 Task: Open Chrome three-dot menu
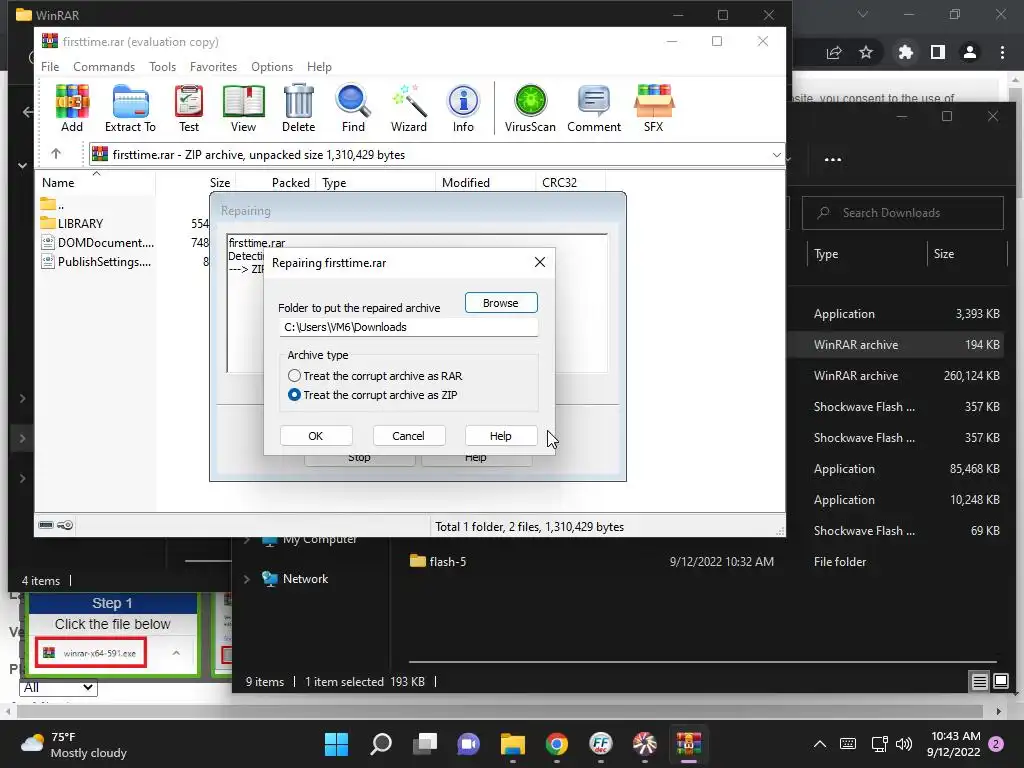(x=1002, y=52)
